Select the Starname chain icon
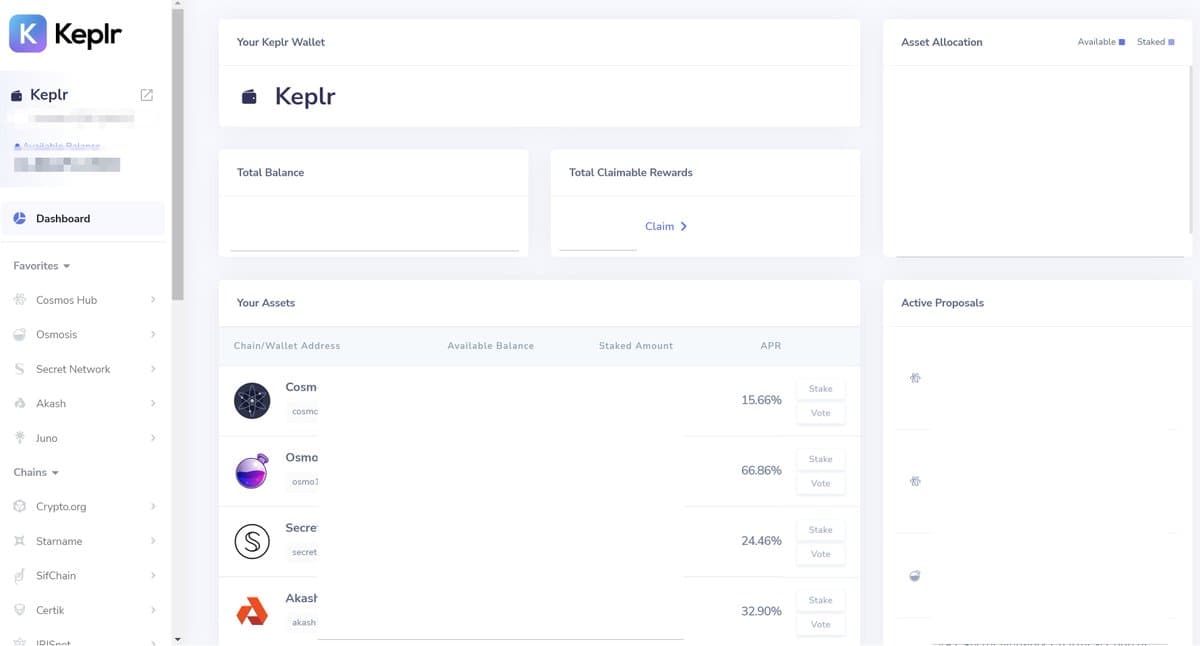Image resolution: width=1200 pixels, height=646 pixels. pos(18,540)
